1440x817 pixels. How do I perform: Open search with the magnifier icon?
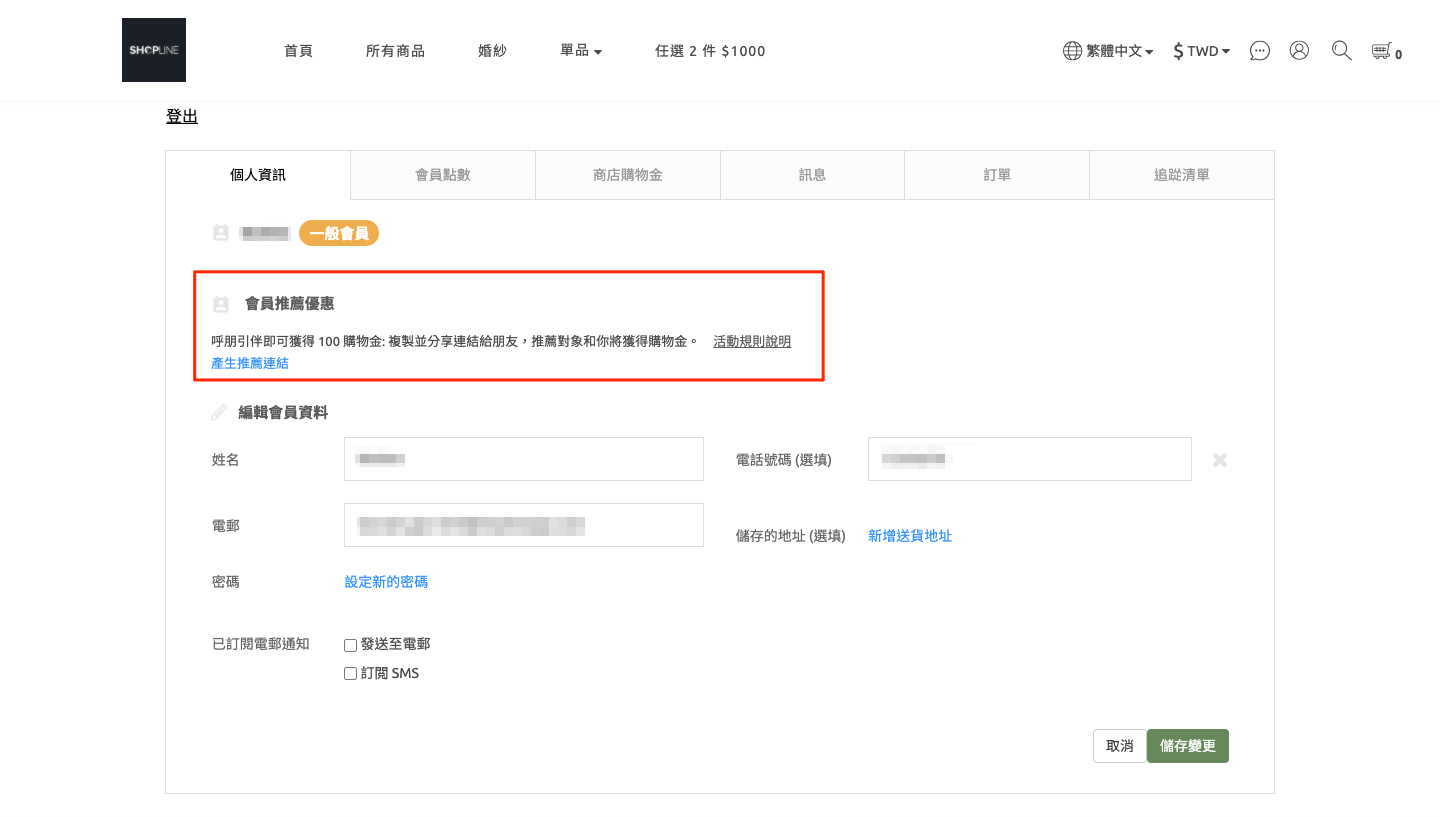coord(1341,50)
